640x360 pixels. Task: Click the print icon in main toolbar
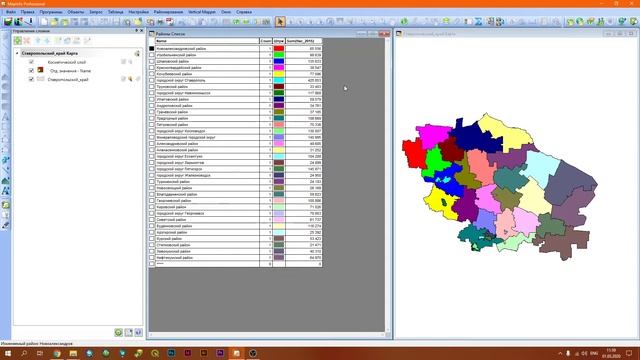click(x=160, y=22)
